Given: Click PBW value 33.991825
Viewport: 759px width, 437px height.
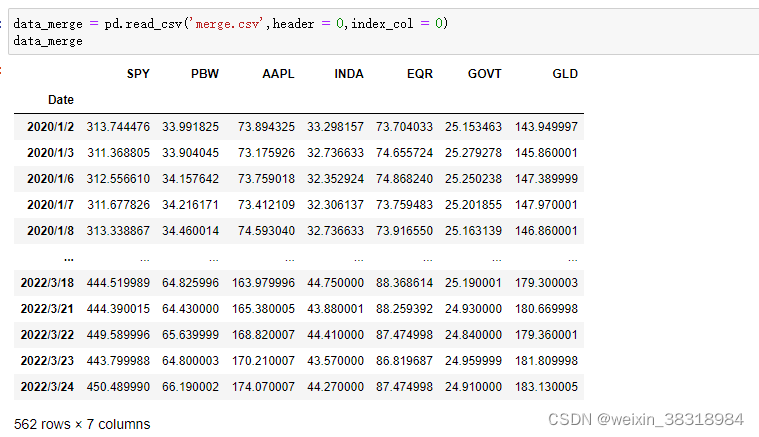Looking at the screenshot, I should point(190,127).
